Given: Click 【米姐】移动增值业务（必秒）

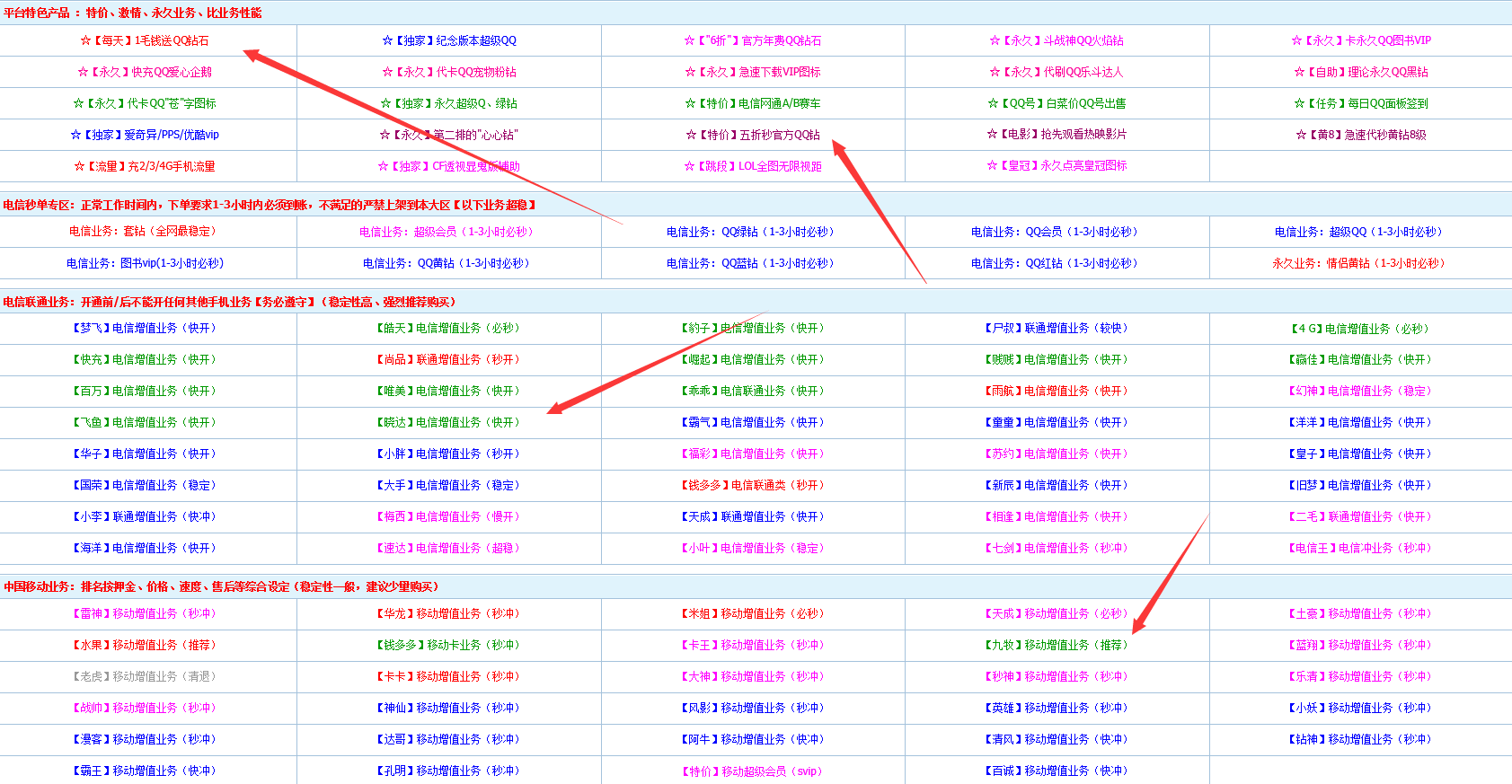Looking at the screenshot, I should point(752,613).
